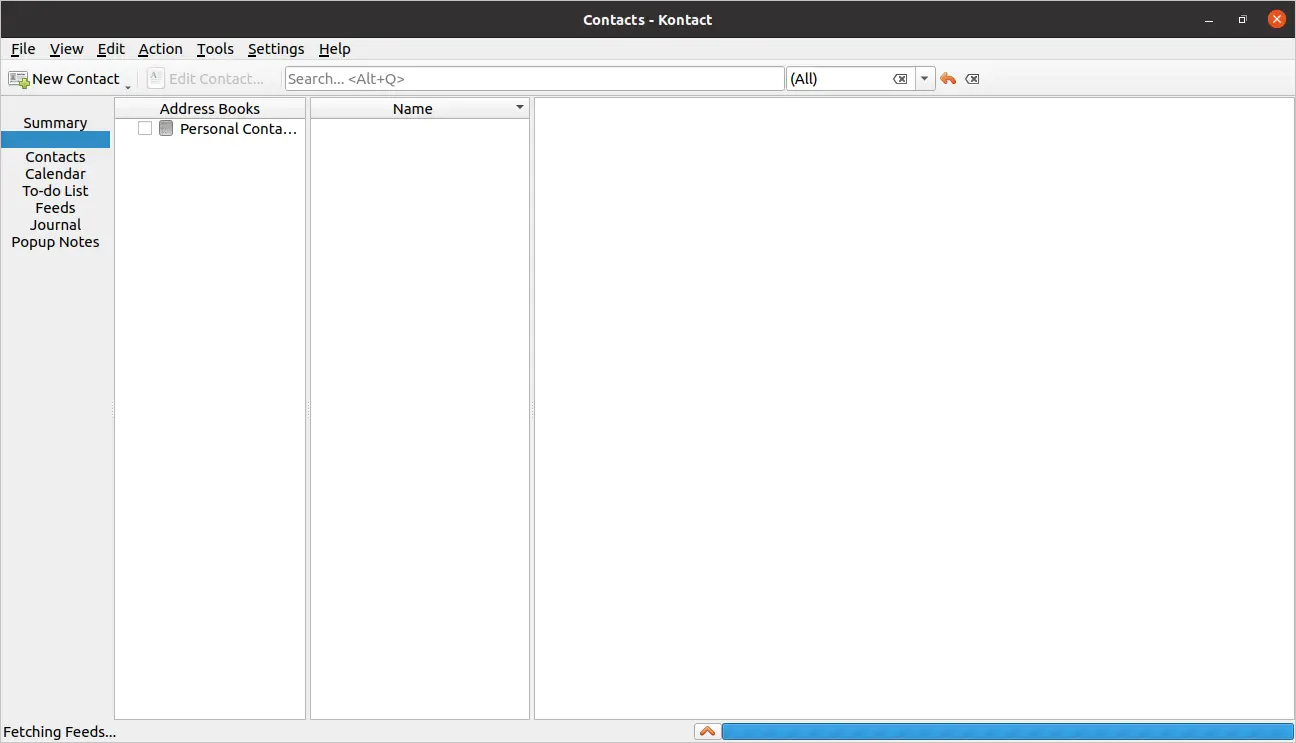Select the Personal Conta... address book row

(210, 129)
